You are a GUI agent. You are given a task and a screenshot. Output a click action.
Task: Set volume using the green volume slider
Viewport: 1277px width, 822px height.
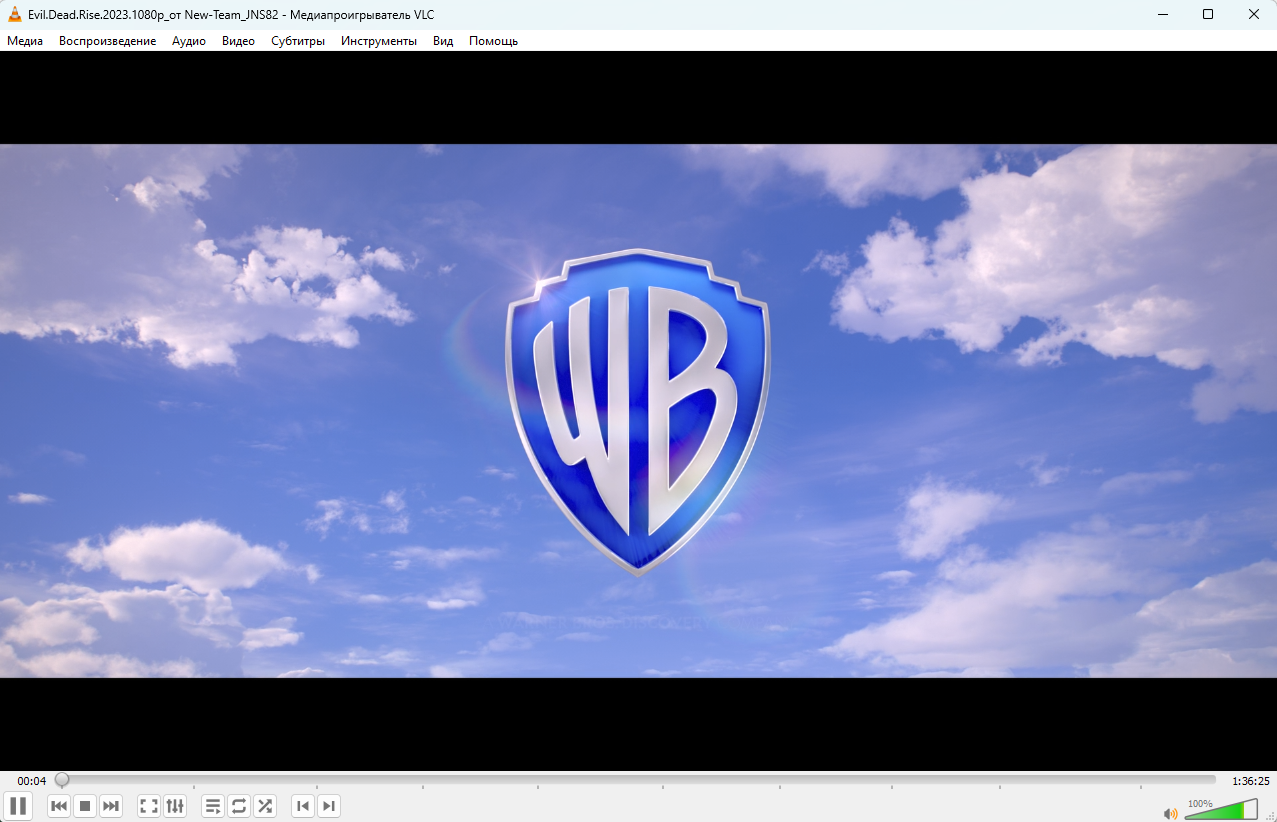point(1221,810)
